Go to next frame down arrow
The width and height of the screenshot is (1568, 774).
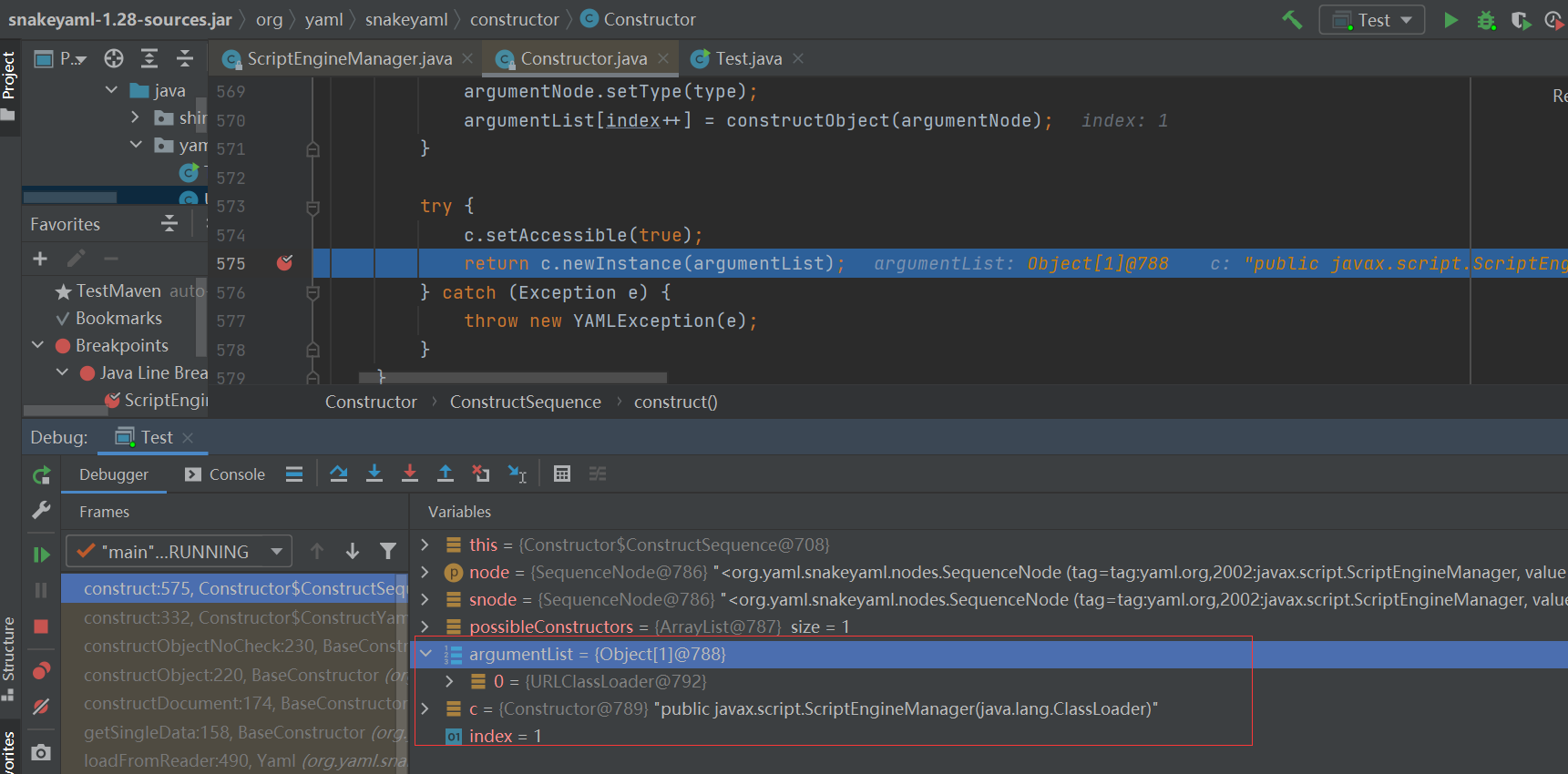[353, 551]
